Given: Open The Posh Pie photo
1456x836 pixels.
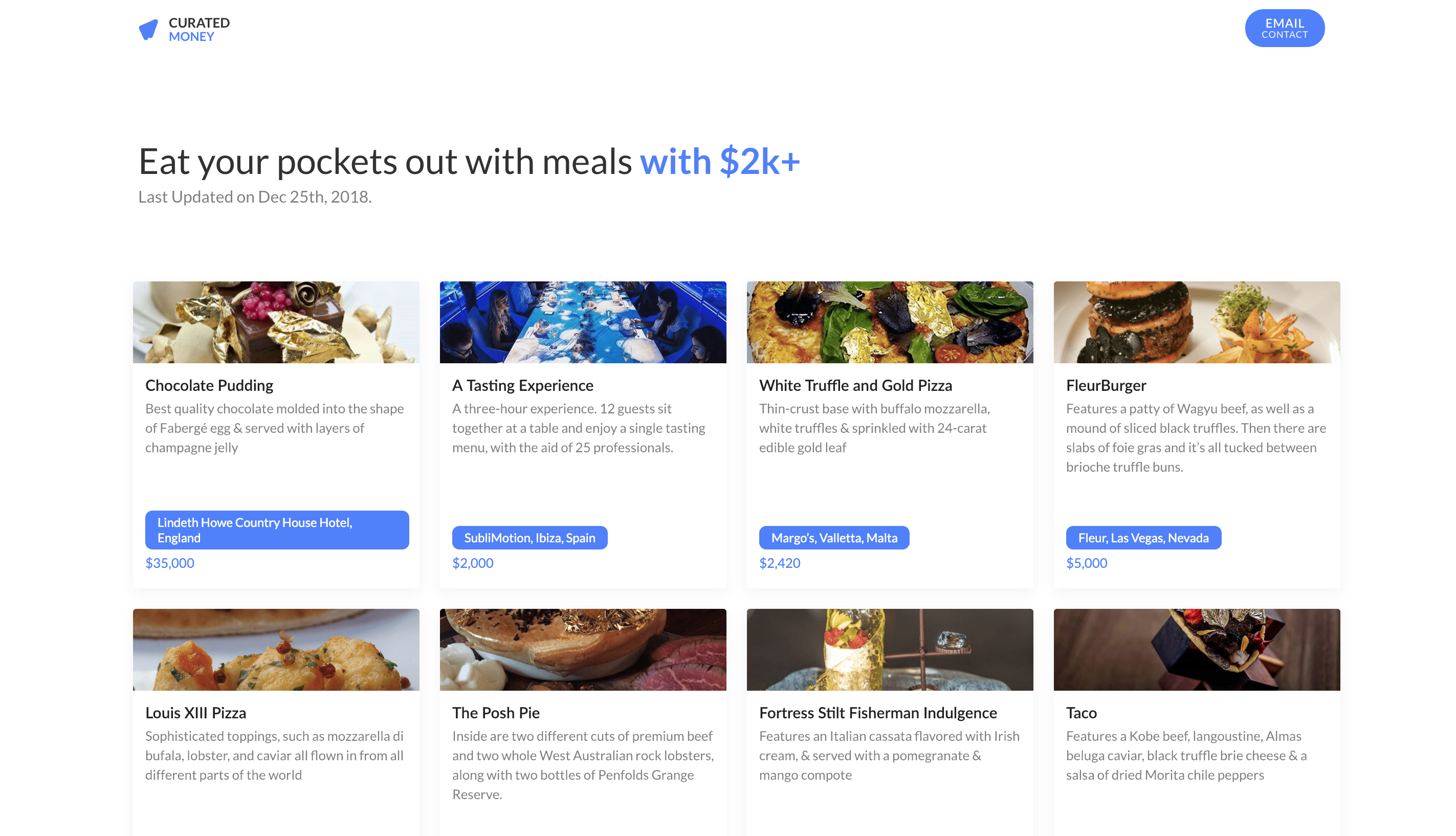Looking at the screenshot, I should pos(583,649).
